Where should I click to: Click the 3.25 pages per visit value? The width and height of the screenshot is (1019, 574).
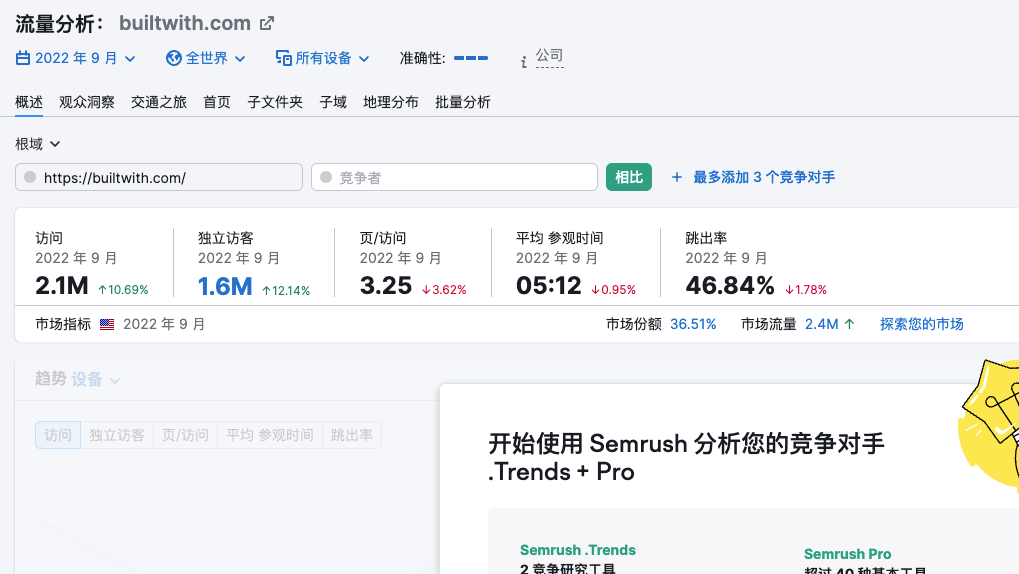pyautogui.click(x=386, y=286)
